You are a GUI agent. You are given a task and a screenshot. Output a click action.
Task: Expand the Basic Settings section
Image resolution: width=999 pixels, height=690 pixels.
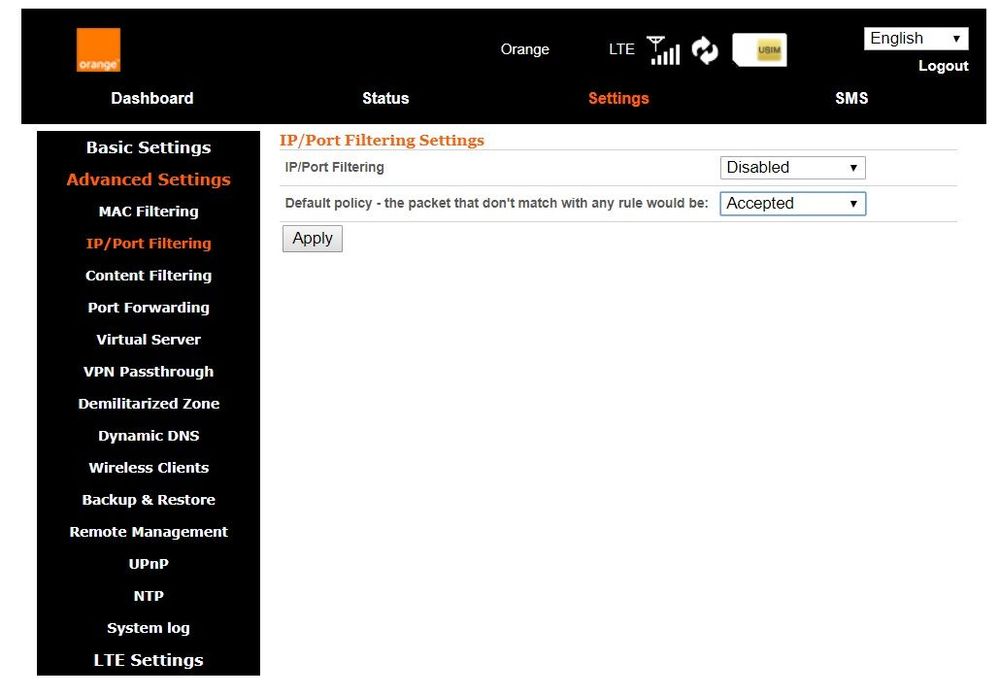[148, 148]
